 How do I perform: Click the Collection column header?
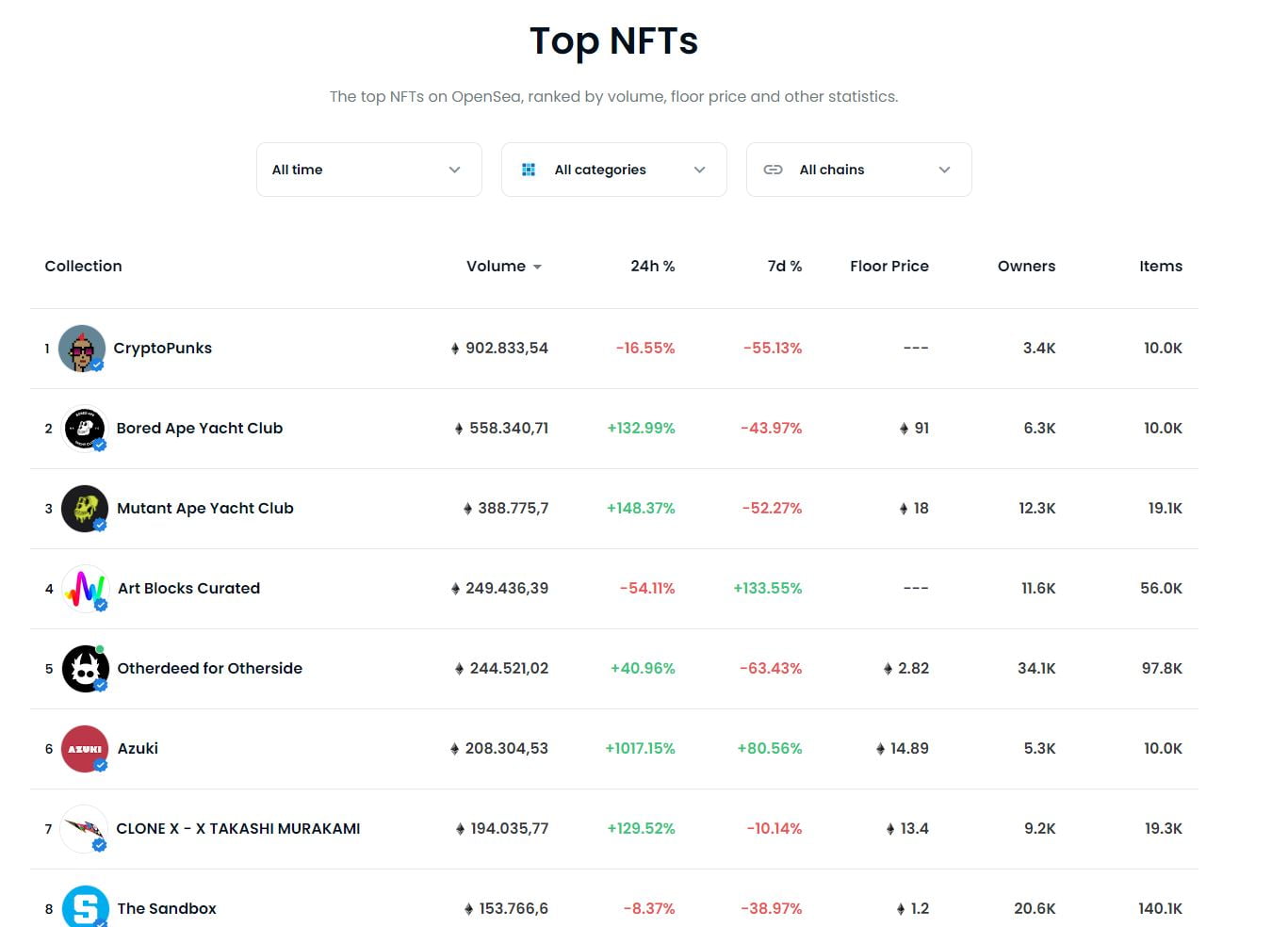84,267
